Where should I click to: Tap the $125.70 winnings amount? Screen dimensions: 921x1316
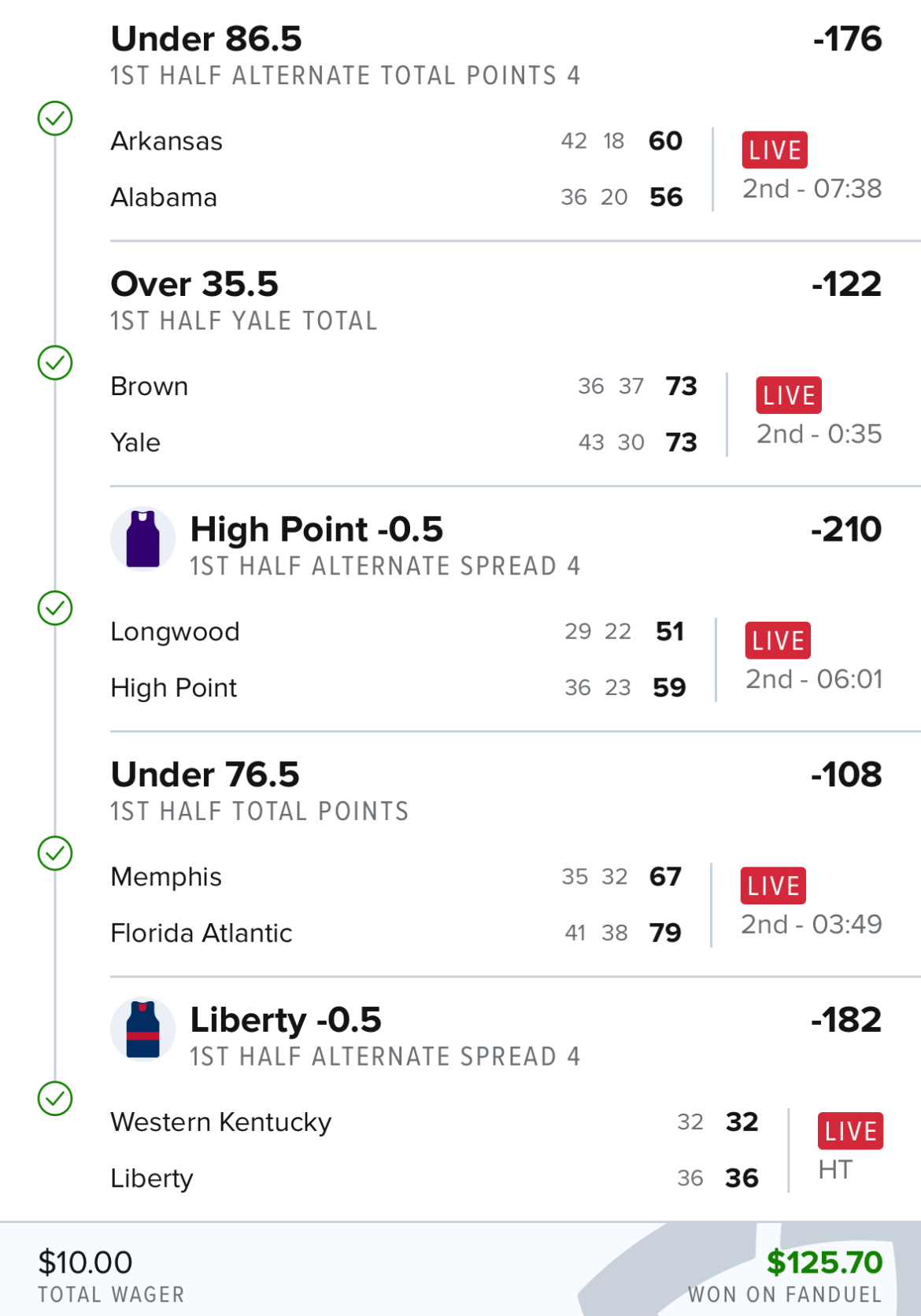click(x=824, y=1262)
